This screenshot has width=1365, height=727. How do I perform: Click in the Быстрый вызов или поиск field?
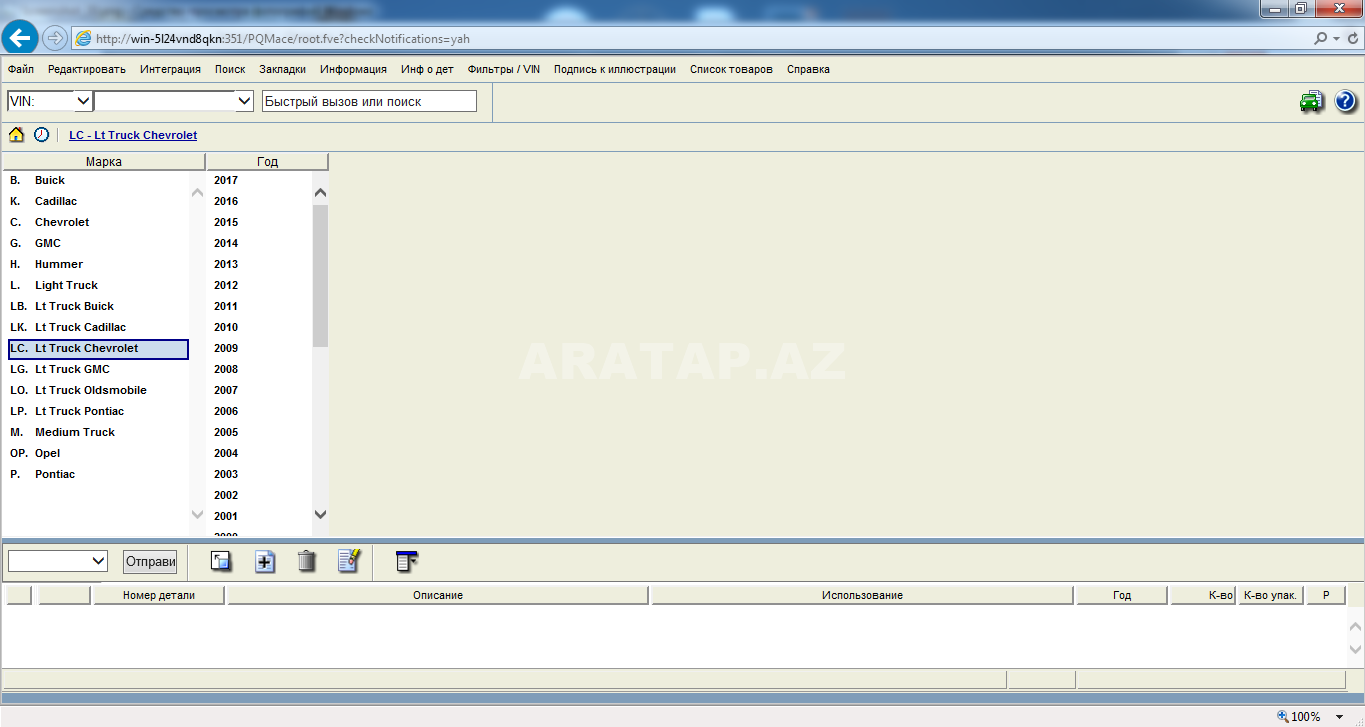click(369, 101)
